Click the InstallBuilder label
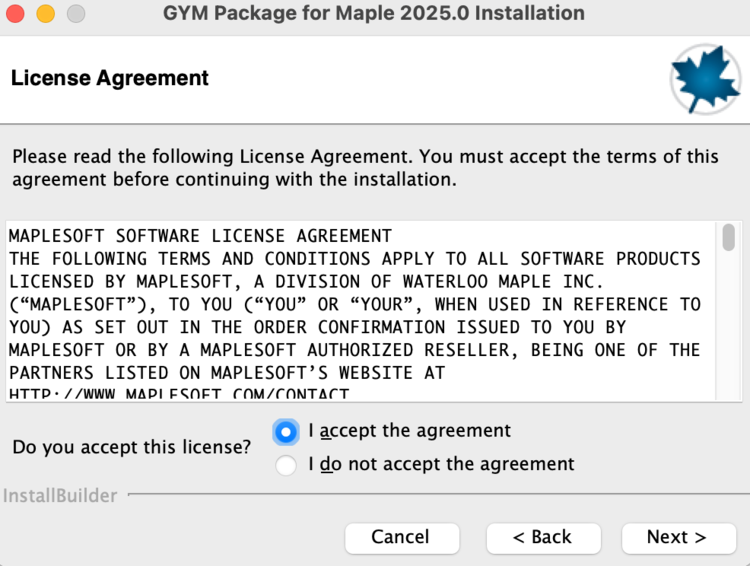Screen dimensions: 750x566 pyautogui.click(x=60, y=496)
